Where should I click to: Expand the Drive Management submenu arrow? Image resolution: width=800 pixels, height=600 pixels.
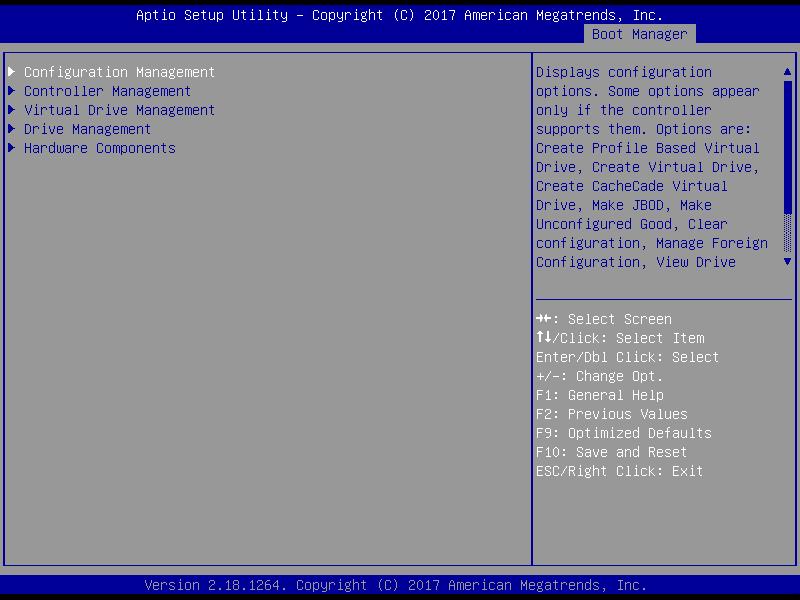[x=12, y=129]
